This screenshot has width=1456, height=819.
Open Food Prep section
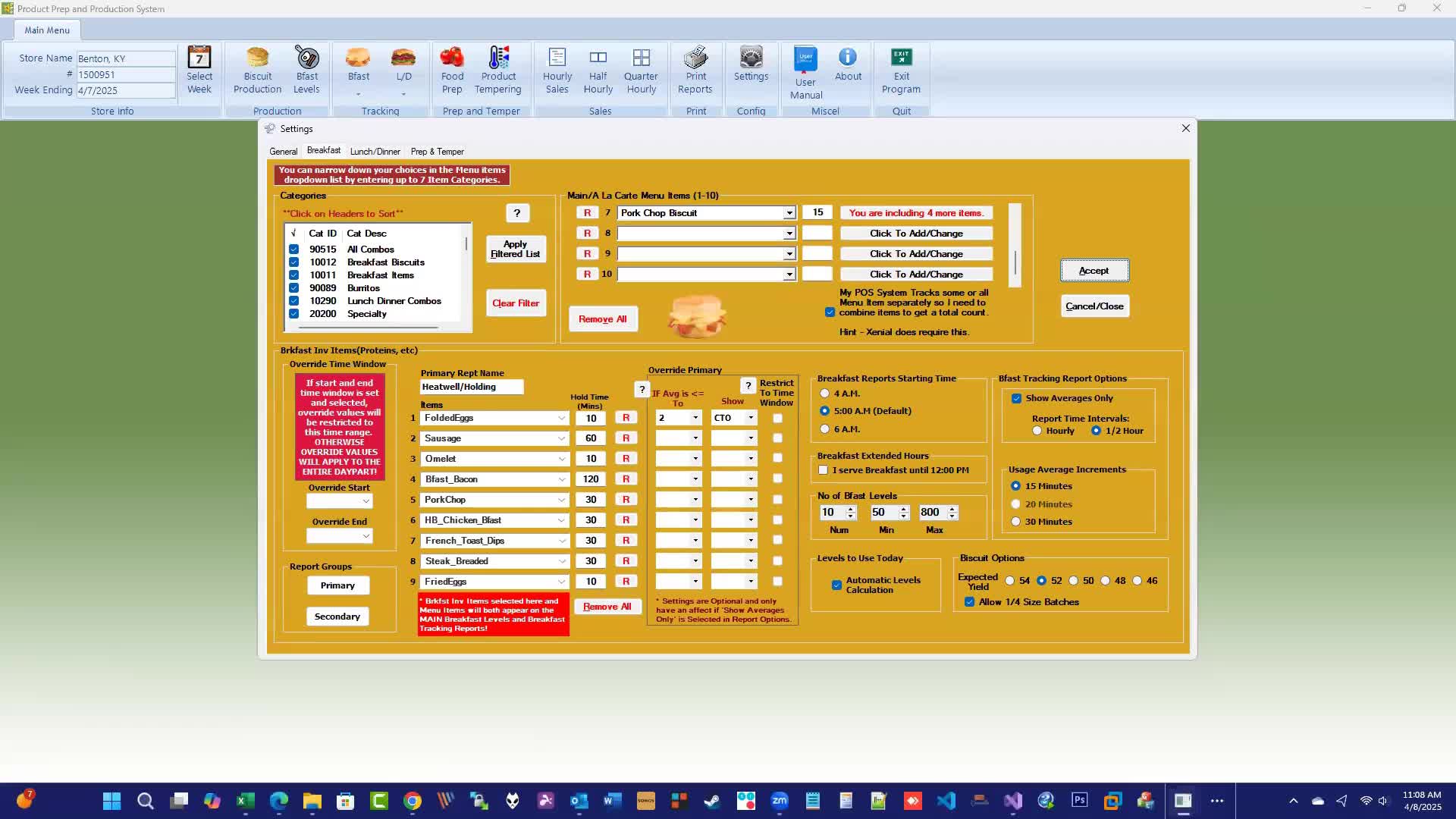click(452, 70)
